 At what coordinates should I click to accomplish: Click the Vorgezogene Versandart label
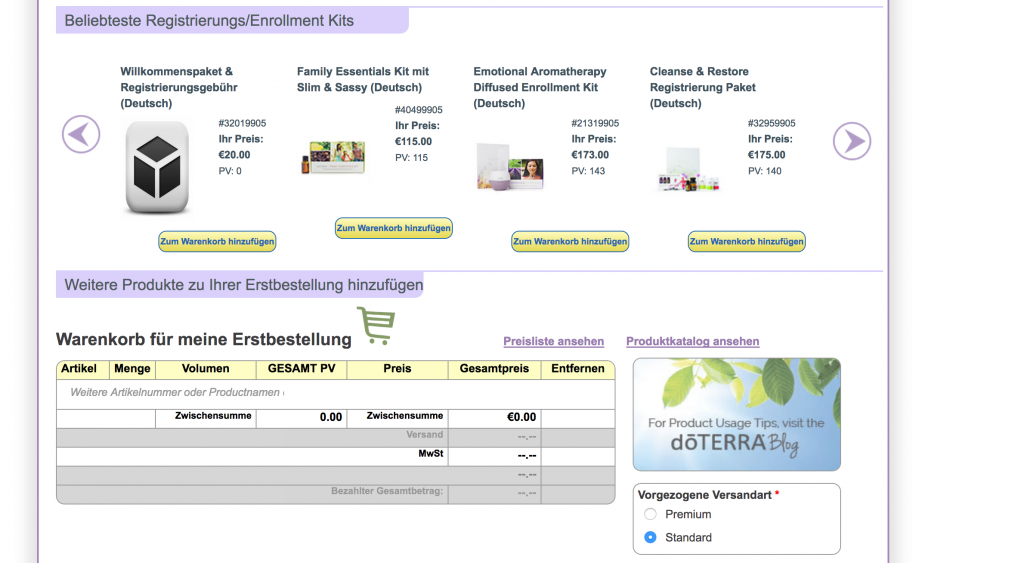(705, 495)
